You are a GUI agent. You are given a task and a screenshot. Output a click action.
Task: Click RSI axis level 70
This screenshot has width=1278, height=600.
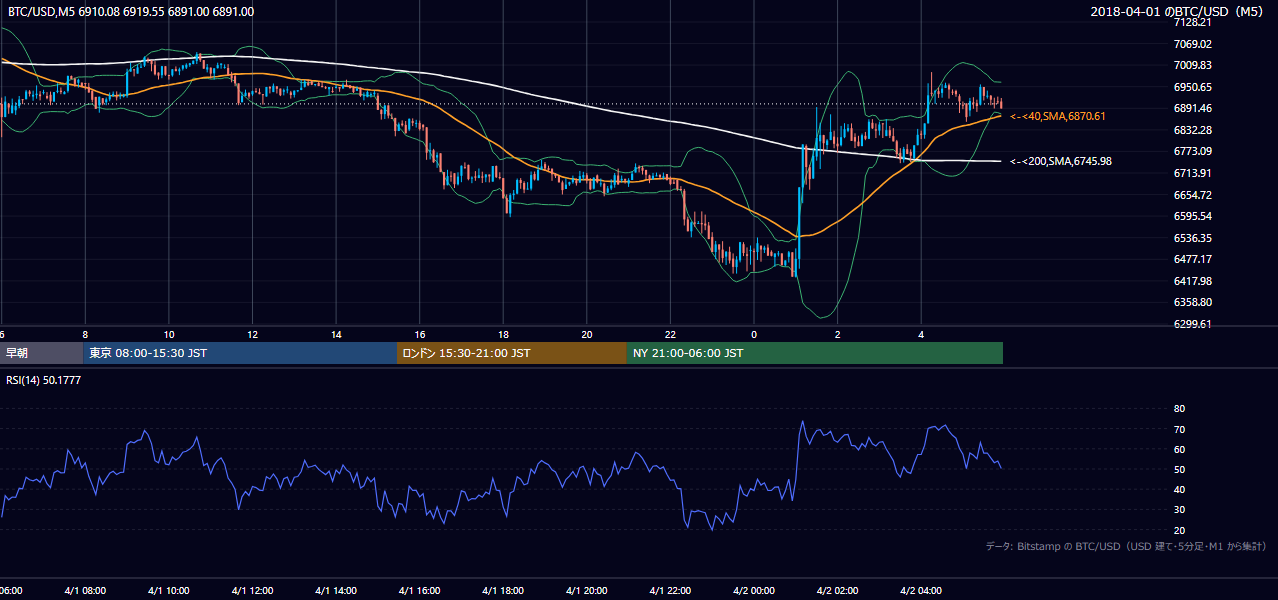(x=1179, y=429)
